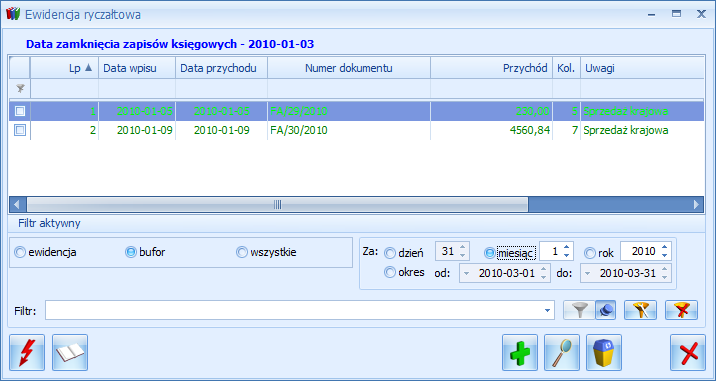Check the box for row FA/30/2010
Screen dimensions: 716x381
coord(20,130)
